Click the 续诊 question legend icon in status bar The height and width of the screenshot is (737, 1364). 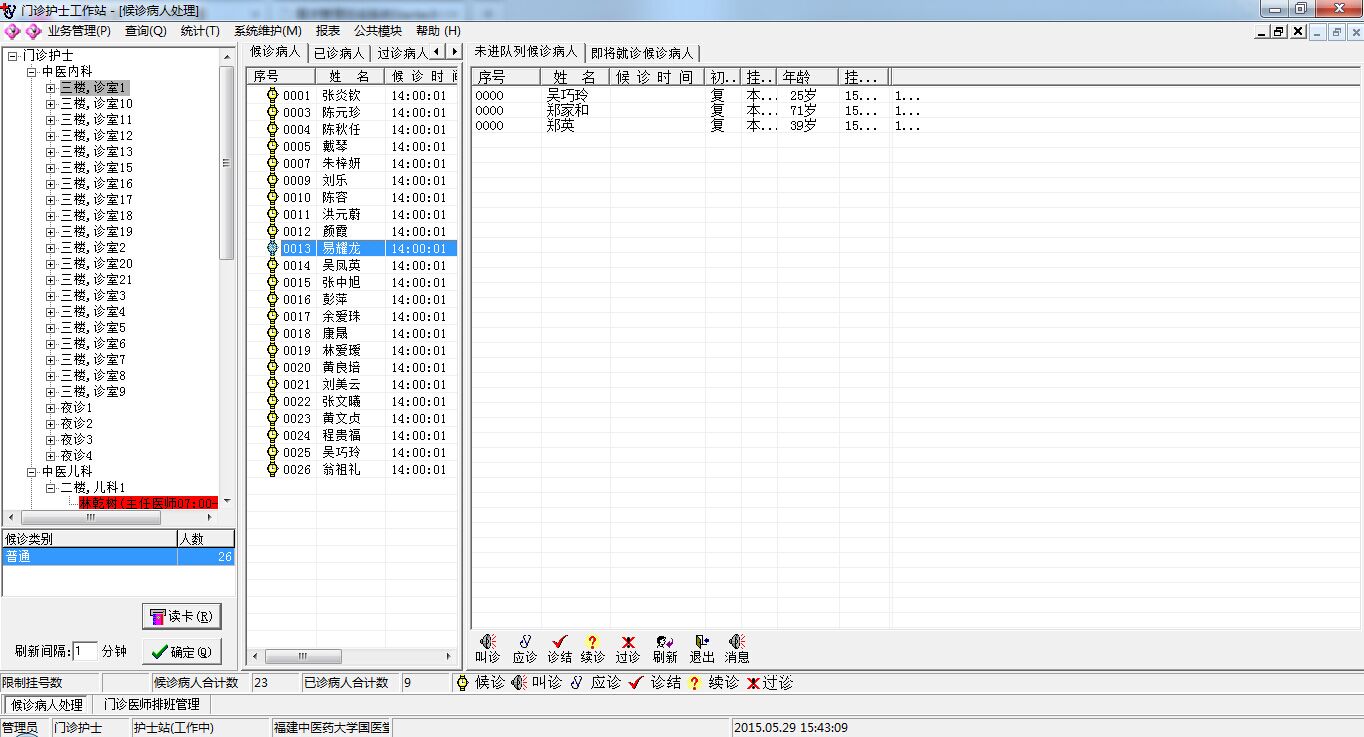[694, 683]
